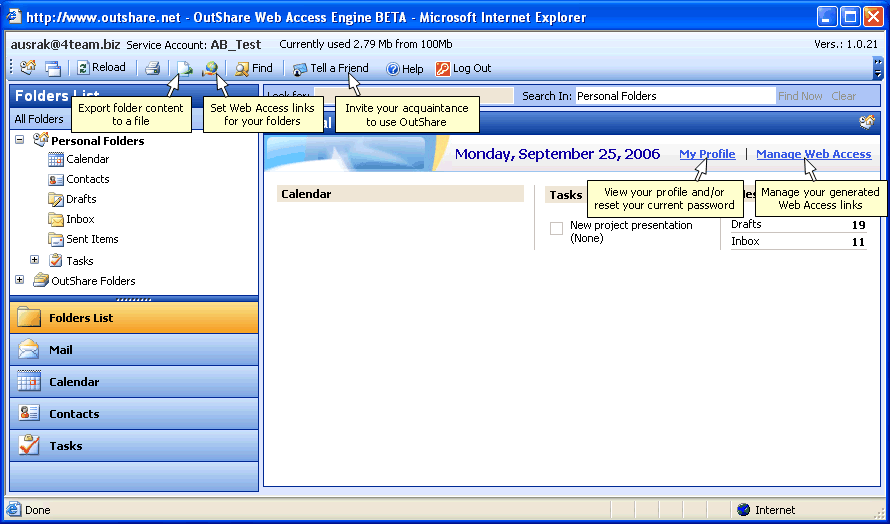The width and height of the screenshot is (890, 524).
Task: Click the splitter grip above navigation buttons
Action: pyautogui.click(x=134, y=299)
